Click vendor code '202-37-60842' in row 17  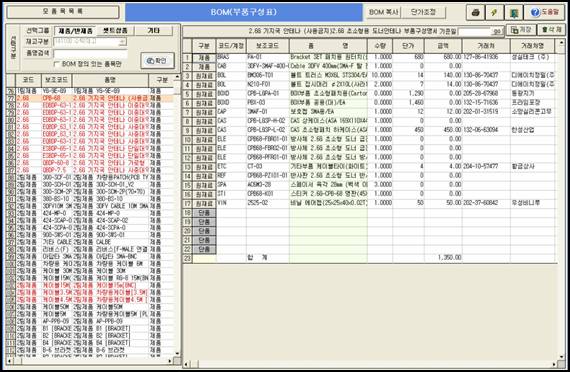pyautogui.click(x=486, y=203)
